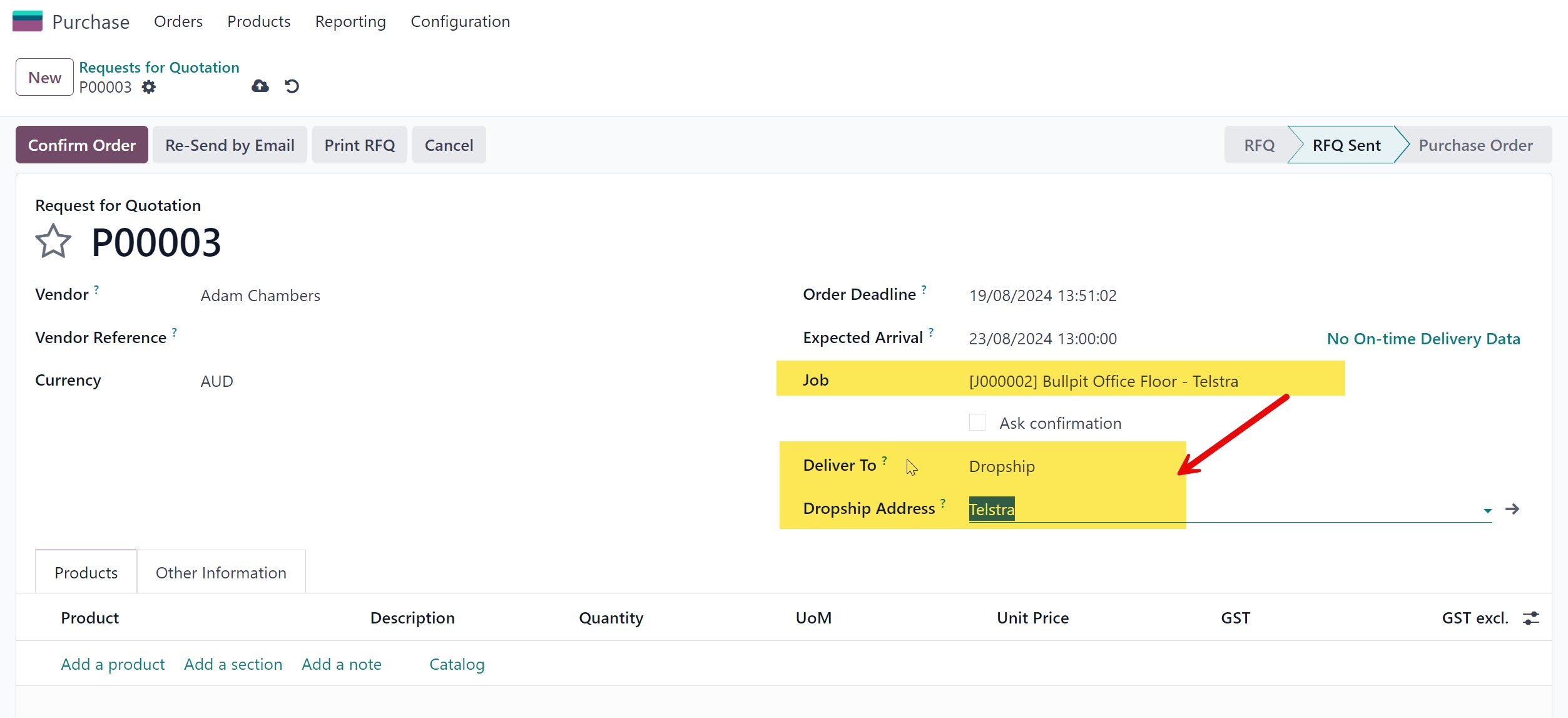The width and height of the screenshot is (1568, 718).
Task: Open the Reporting menu
Action: pyautogui.click(x=350, y=22)
